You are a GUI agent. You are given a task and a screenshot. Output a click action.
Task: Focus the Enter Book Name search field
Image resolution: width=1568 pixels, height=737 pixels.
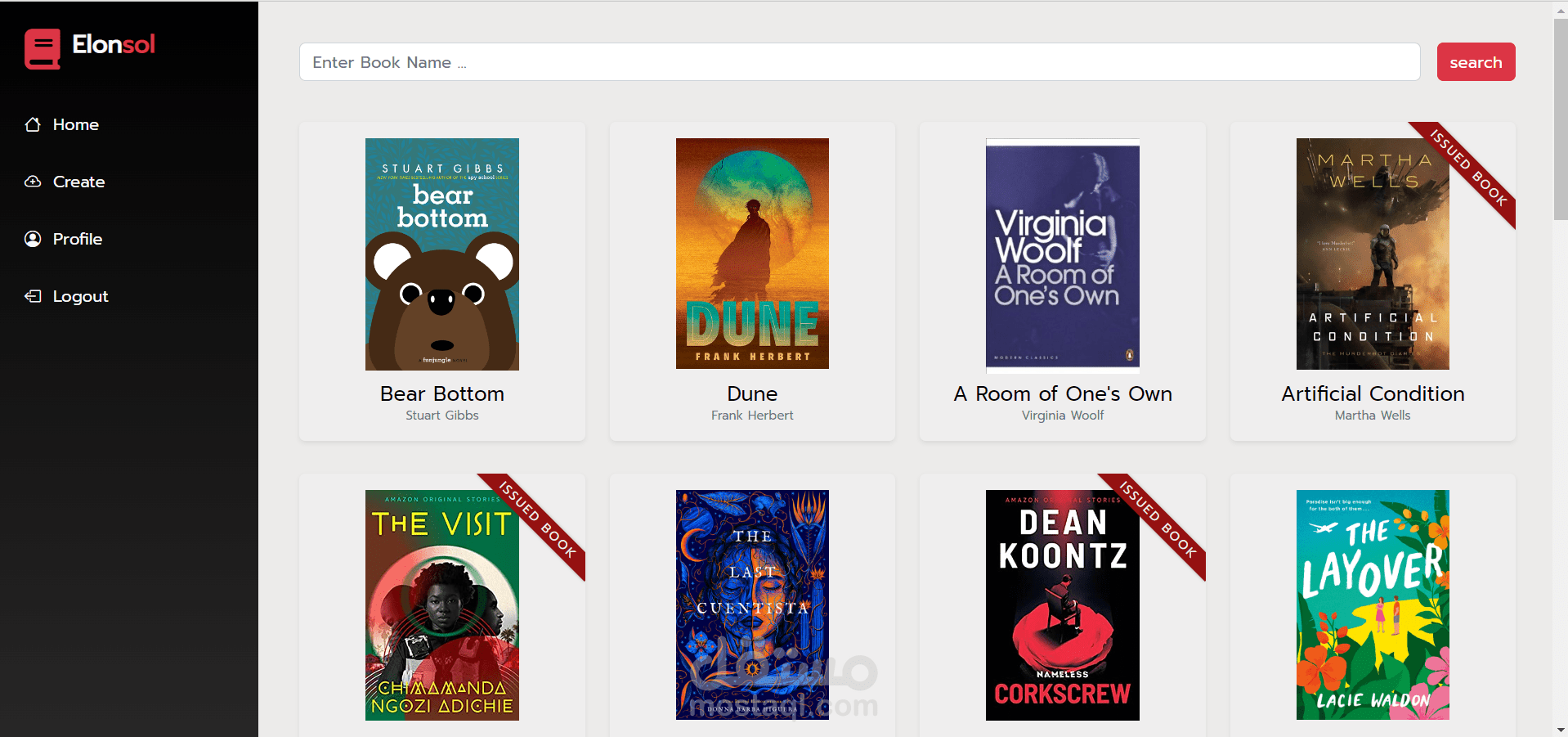[x=859, y=62]
